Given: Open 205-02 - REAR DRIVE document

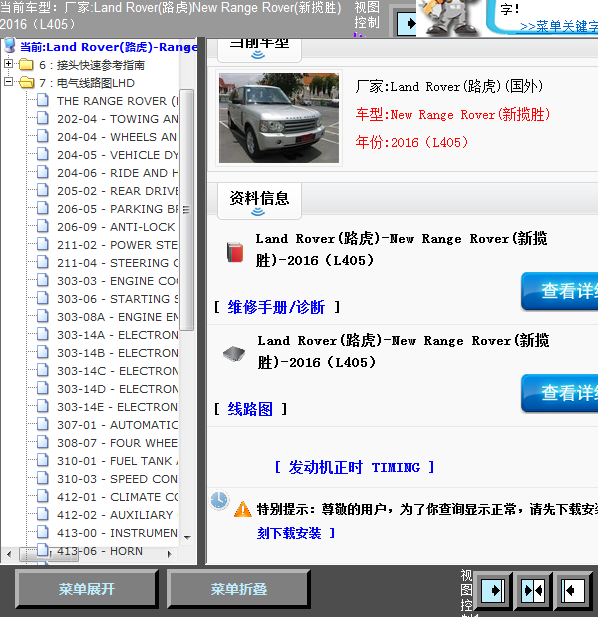Looking at the screenshot, I should point(118,191).
